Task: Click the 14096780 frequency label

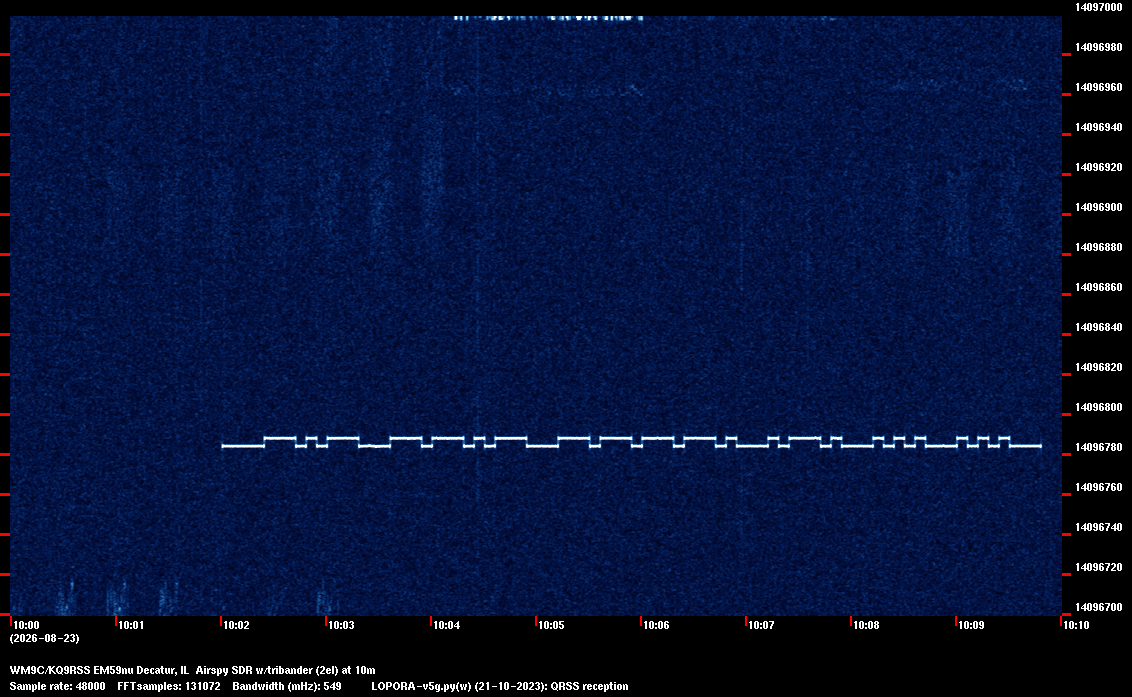Action: coord(1099,448)
